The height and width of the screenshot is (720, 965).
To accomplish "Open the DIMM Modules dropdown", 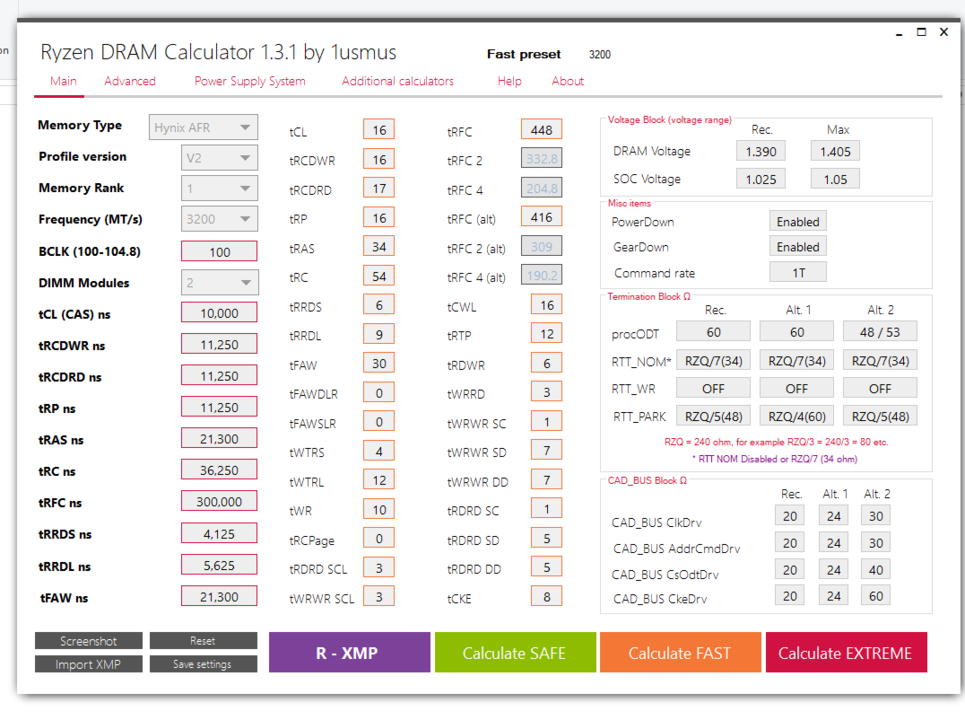I will [x=220, y=282].
